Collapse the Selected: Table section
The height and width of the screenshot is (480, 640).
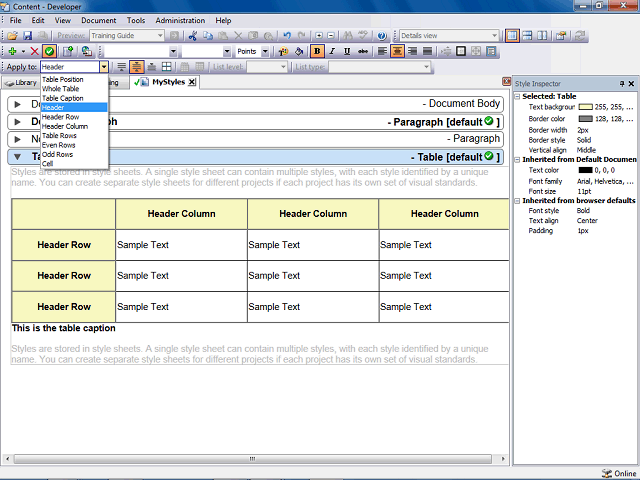click(x=517, y=97)
